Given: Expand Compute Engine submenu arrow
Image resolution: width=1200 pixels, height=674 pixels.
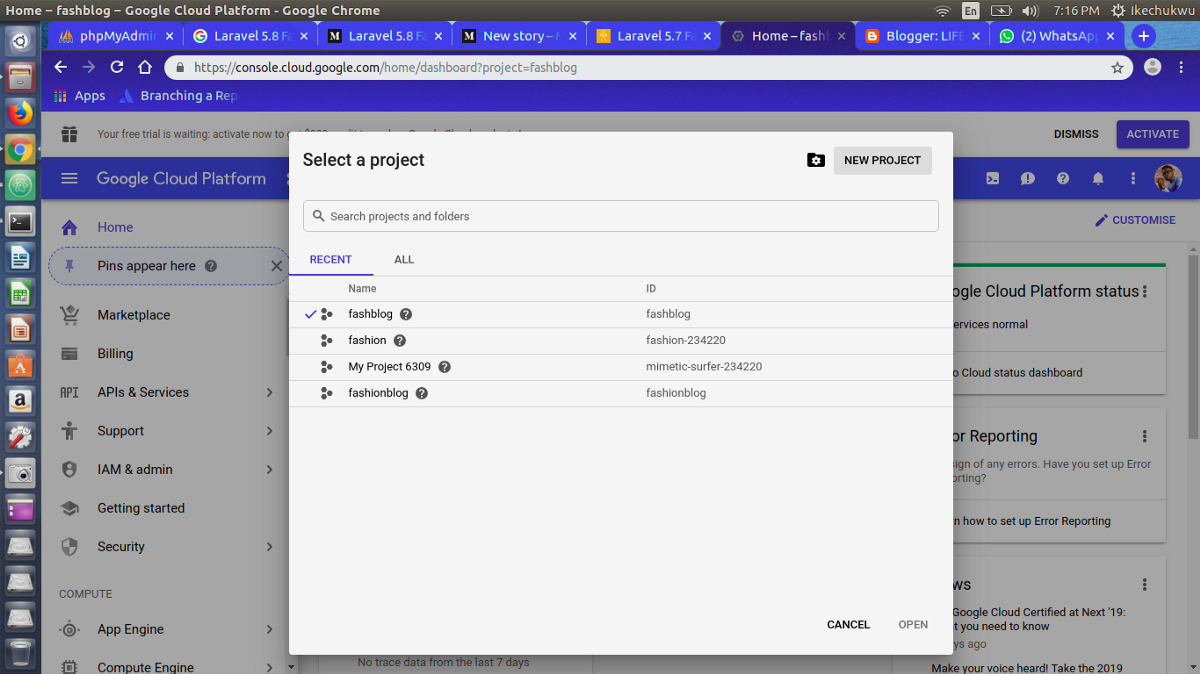Looking at the screenshot, I should tap(270, 667).
